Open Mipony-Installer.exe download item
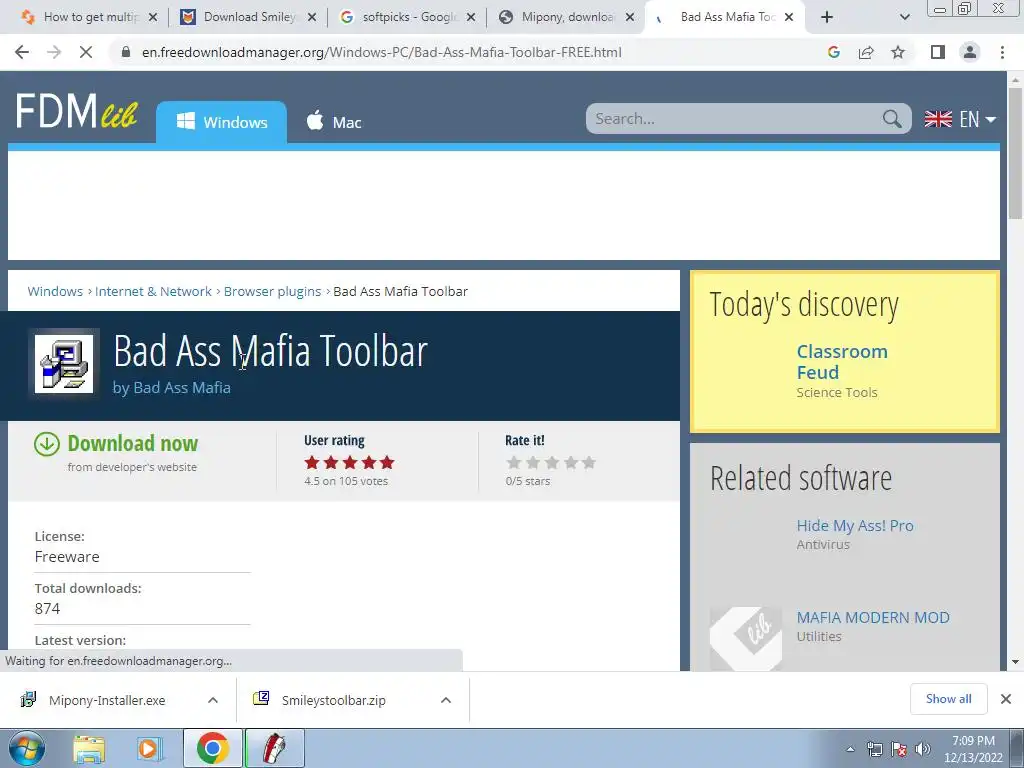 click(x=107, y=700)
